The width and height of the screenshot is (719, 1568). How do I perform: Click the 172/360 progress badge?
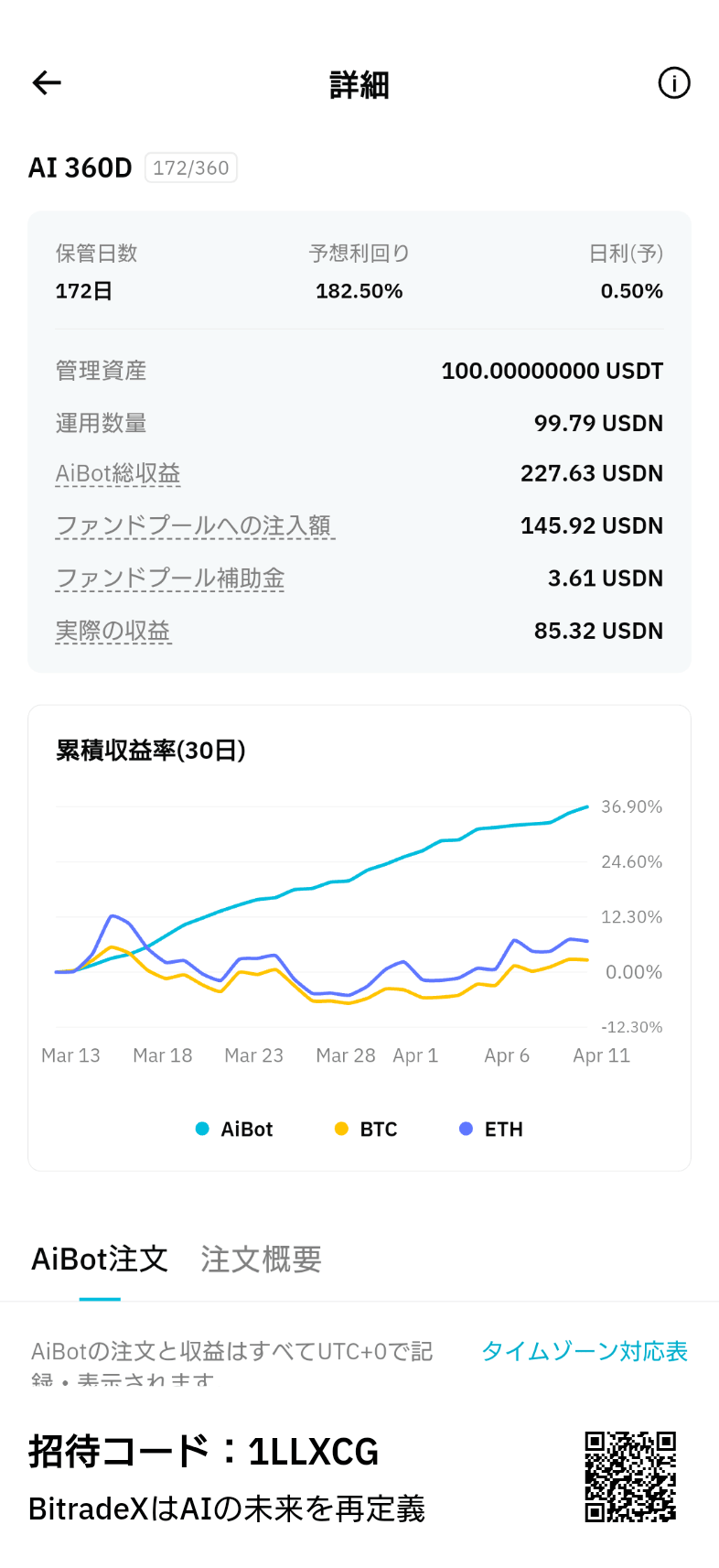(x=191, y=167)
